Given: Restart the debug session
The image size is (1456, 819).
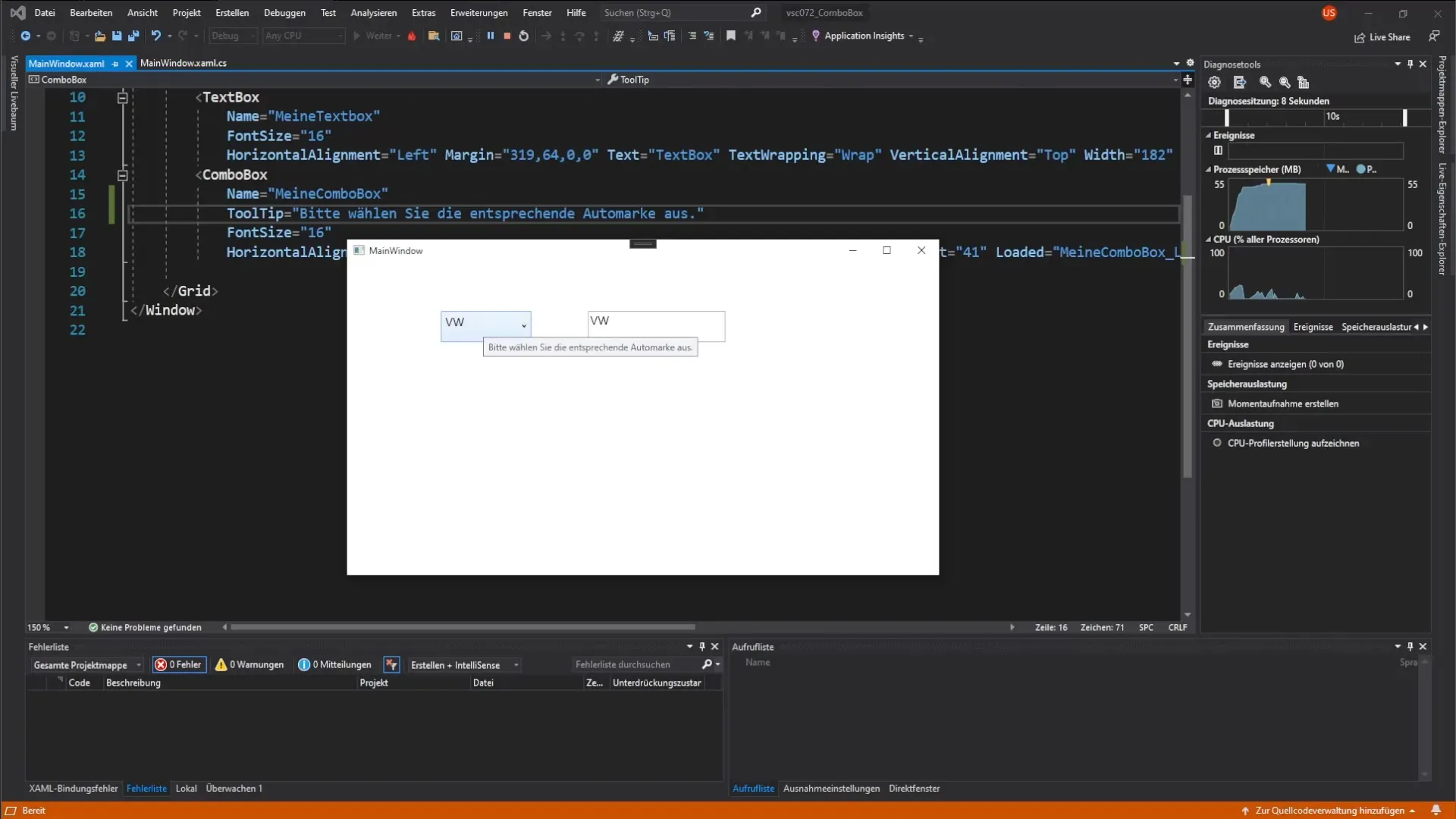Looking at the screenshot, I should [x=523, y=36].
